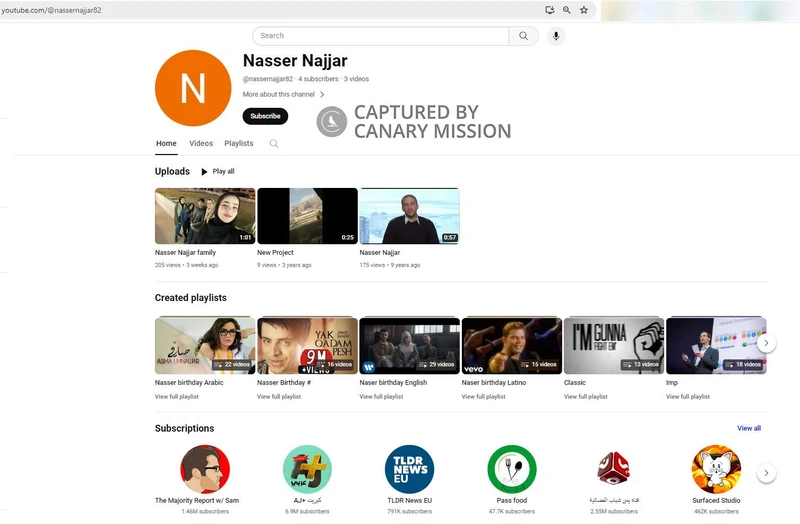
Task: Open Nasser Najjar family video thumbnail
Action: pos(205,216)
